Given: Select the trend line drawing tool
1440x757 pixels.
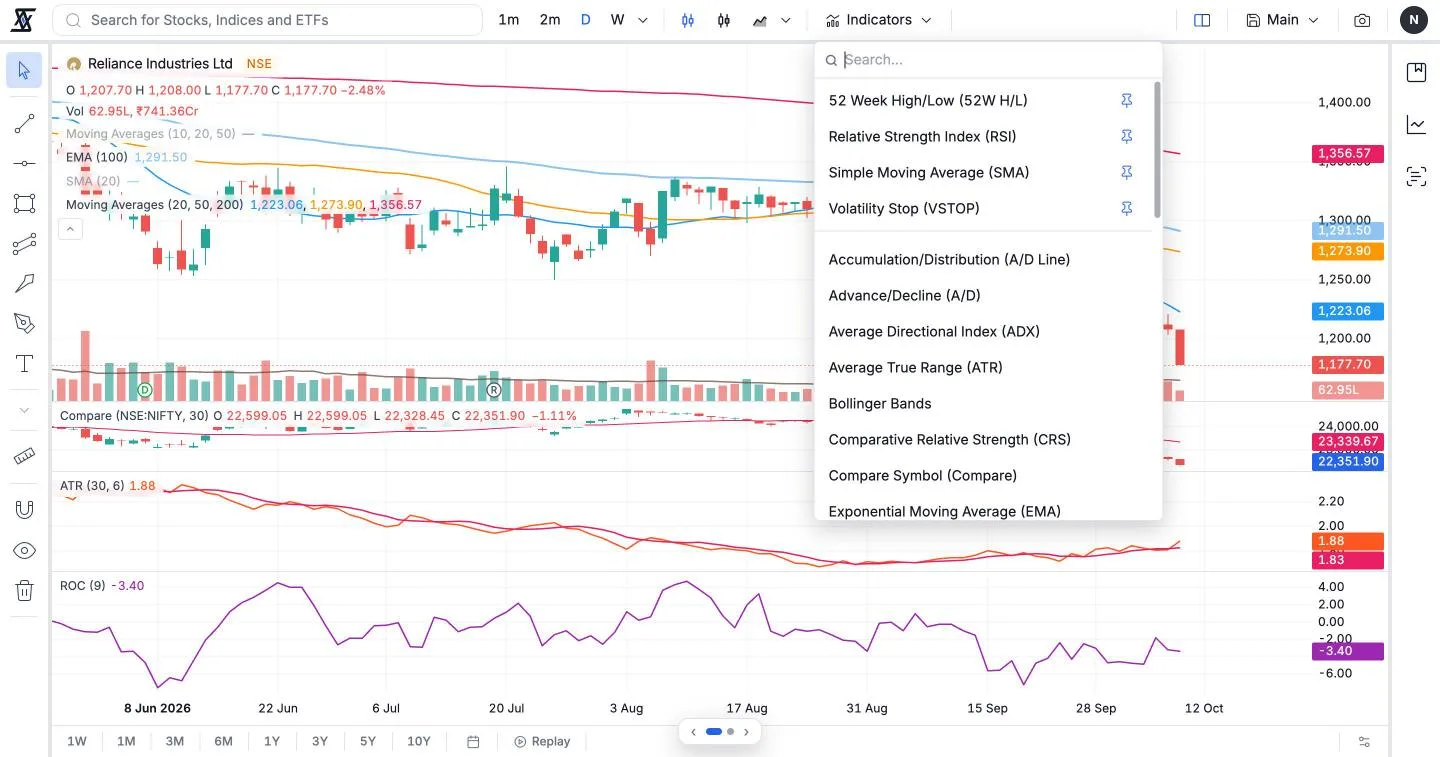Looking at the screenshot, I should (x=24, y=124).
